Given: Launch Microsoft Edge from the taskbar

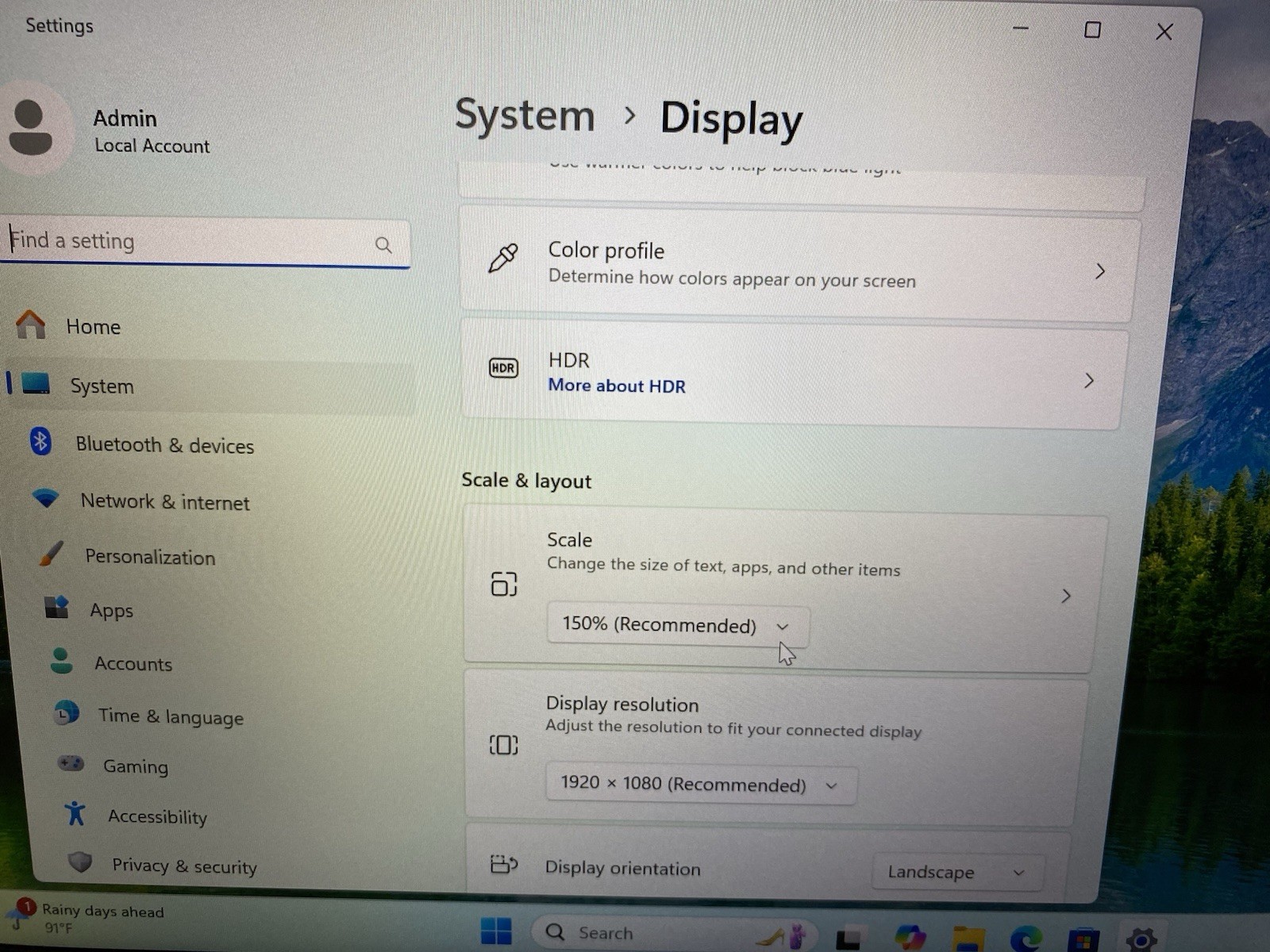Looking at the screenshot, I should (x=1026, y=939).
